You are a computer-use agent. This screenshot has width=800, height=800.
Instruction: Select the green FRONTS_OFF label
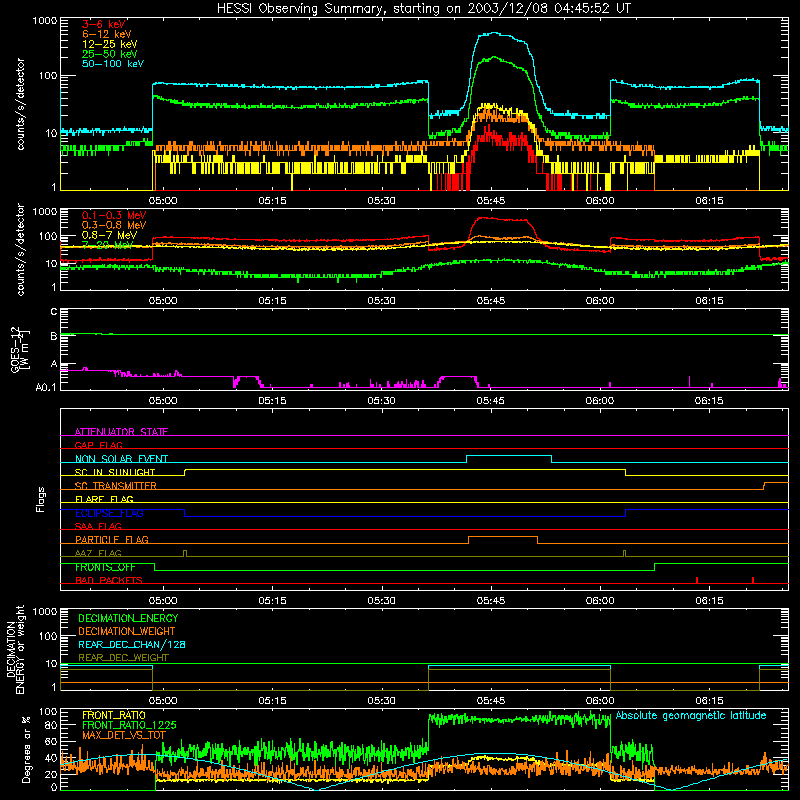point(105,567)
